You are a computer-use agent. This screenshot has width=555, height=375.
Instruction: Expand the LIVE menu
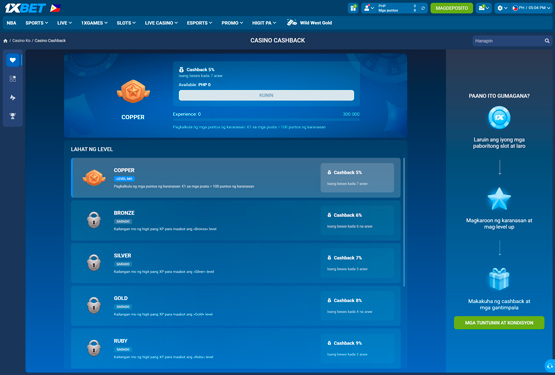coord(64,23)
